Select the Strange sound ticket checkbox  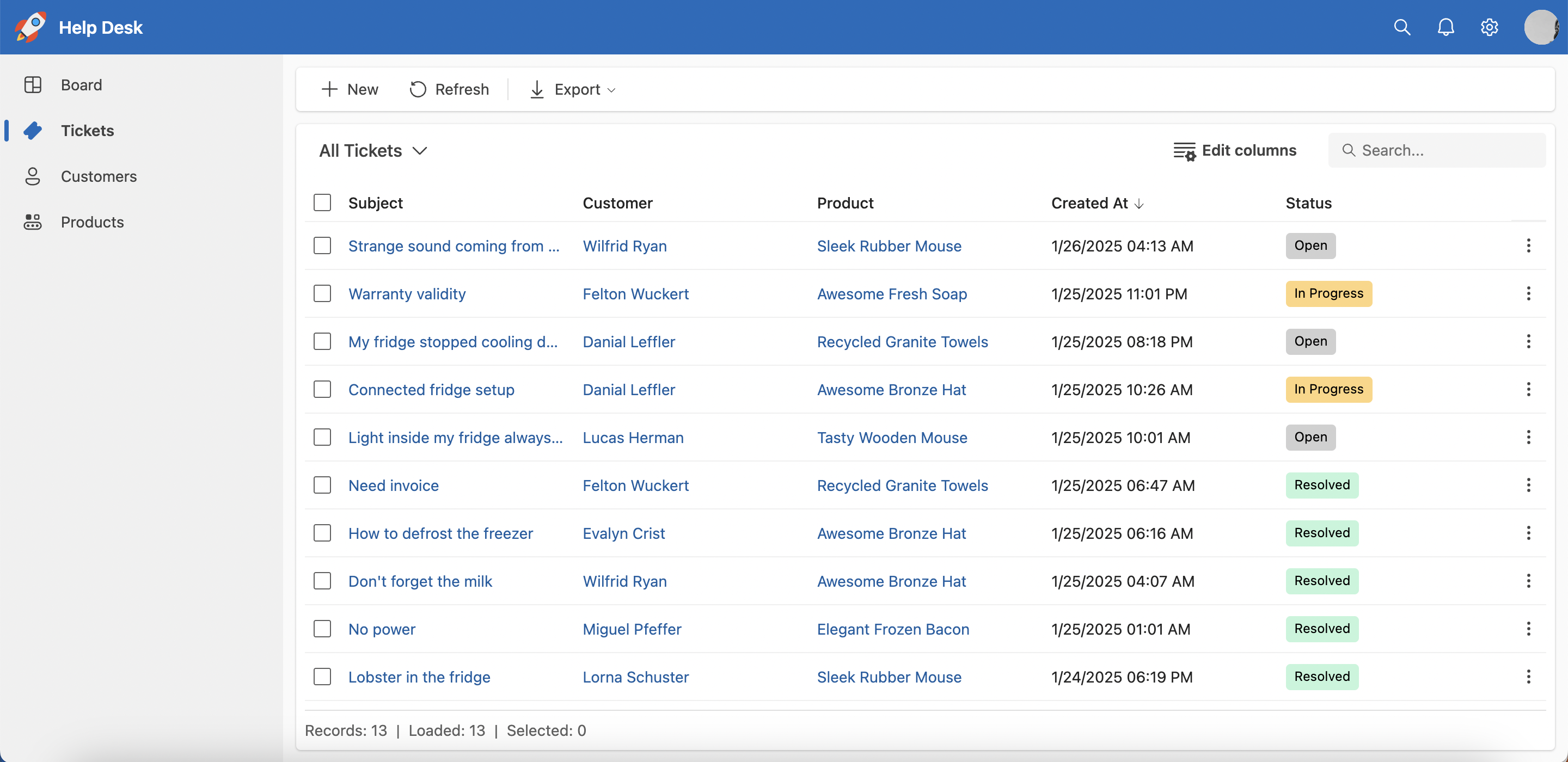322,245
